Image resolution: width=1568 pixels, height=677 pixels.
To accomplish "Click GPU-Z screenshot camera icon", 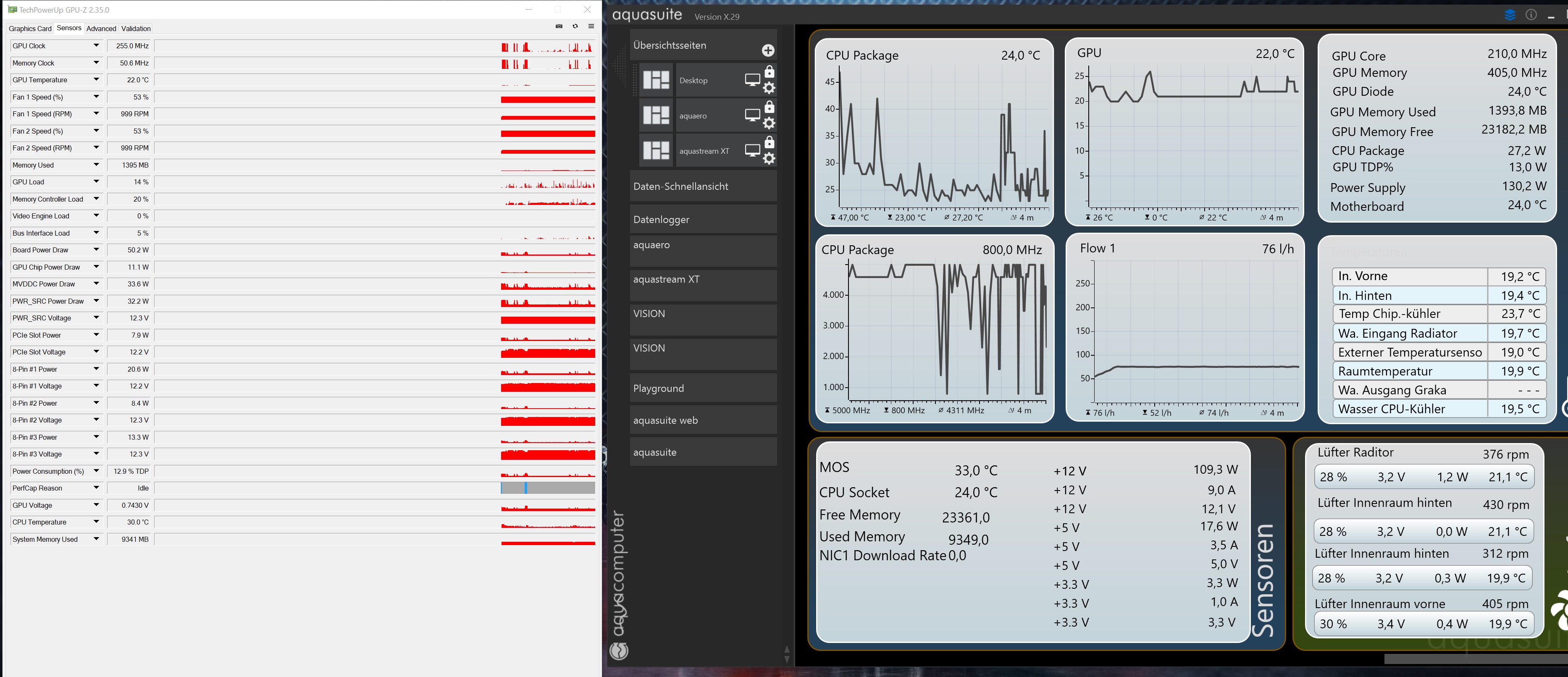I will point(559,26).
